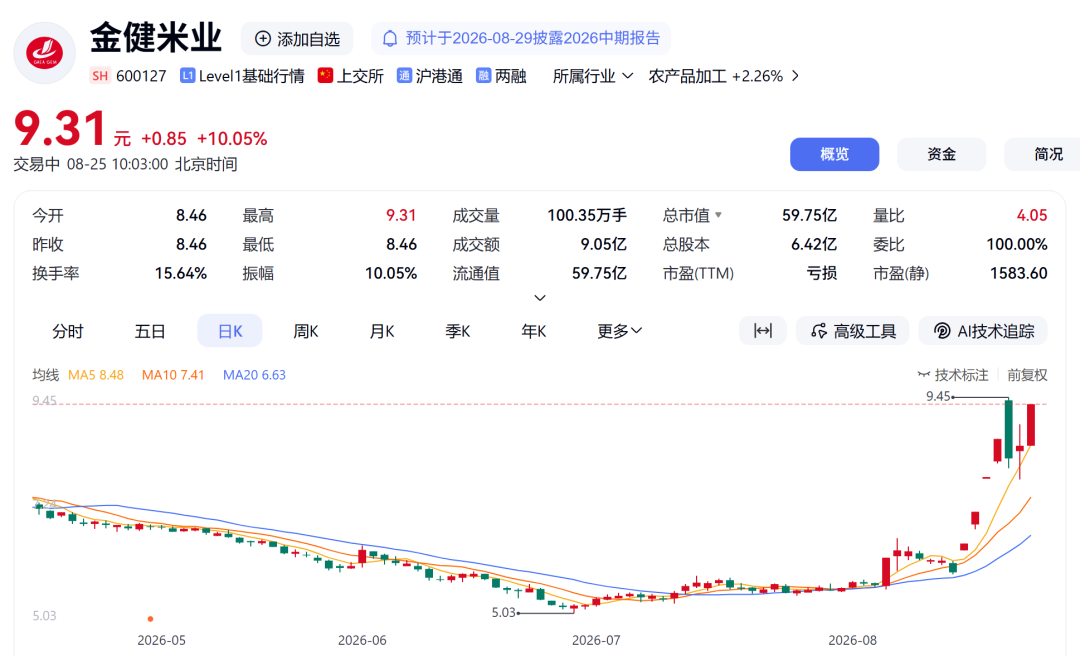Click the current price 9.31
The width and height of the screenshot is (1080, 656).
[60, 129]
